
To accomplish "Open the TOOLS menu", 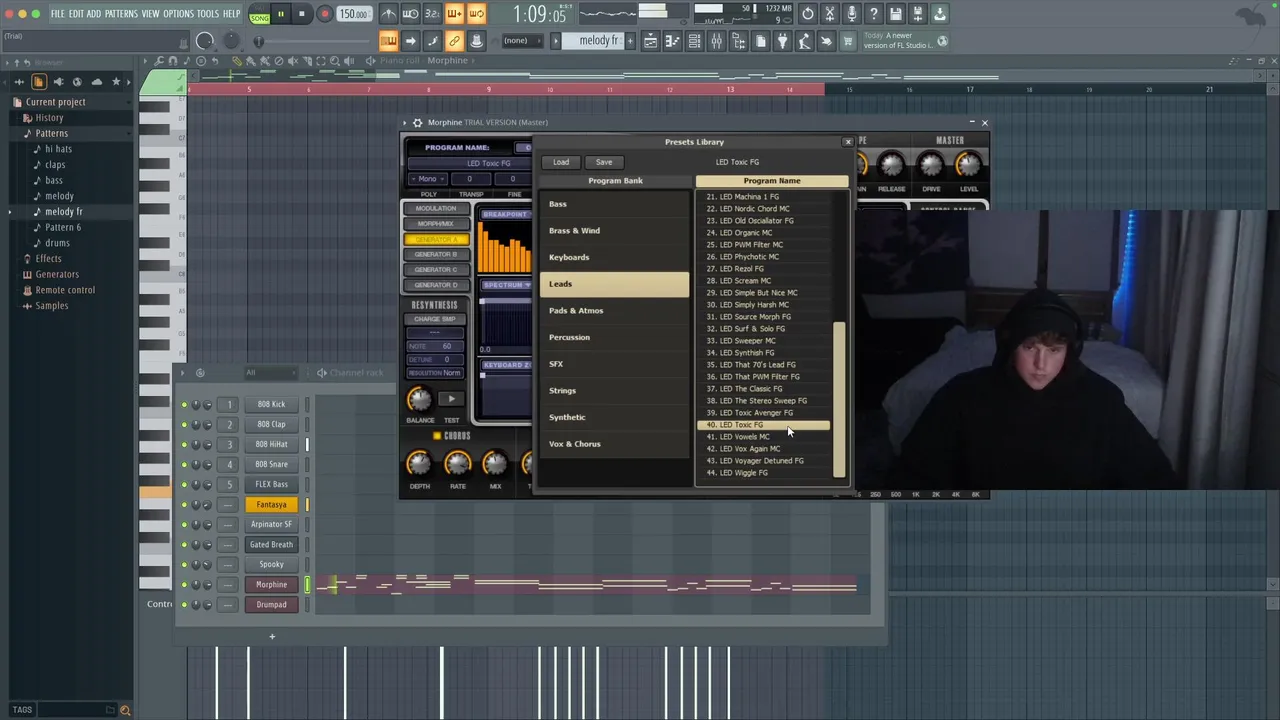I will [x=208, y=14].
